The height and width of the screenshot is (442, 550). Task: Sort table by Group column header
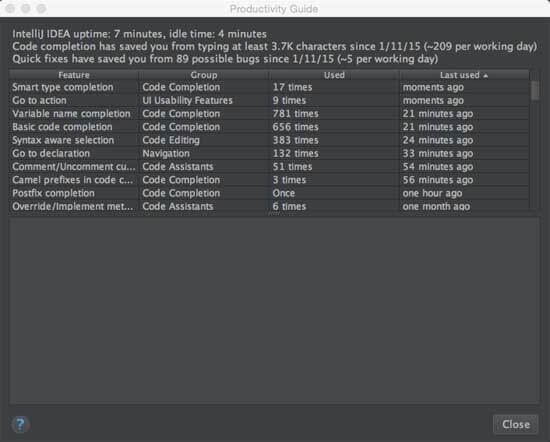click(x=204, y=75)
